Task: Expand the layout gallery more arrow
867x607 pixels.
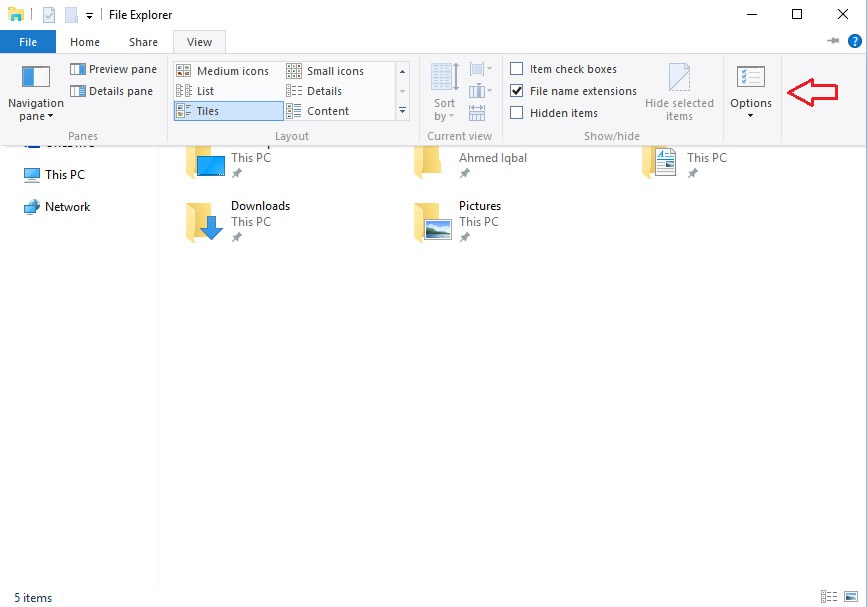Action: [x=402, y=110]
